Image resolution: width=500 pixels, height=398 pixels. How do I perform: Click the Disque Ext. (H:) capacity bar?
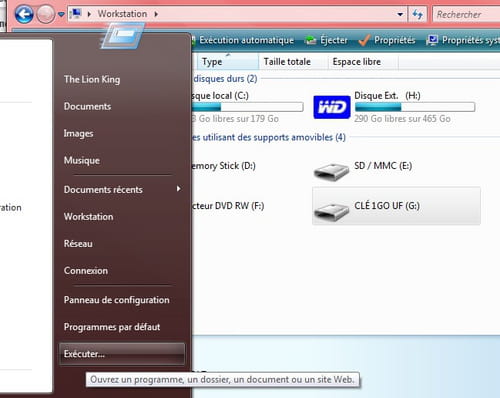click(x=415, y=107)
